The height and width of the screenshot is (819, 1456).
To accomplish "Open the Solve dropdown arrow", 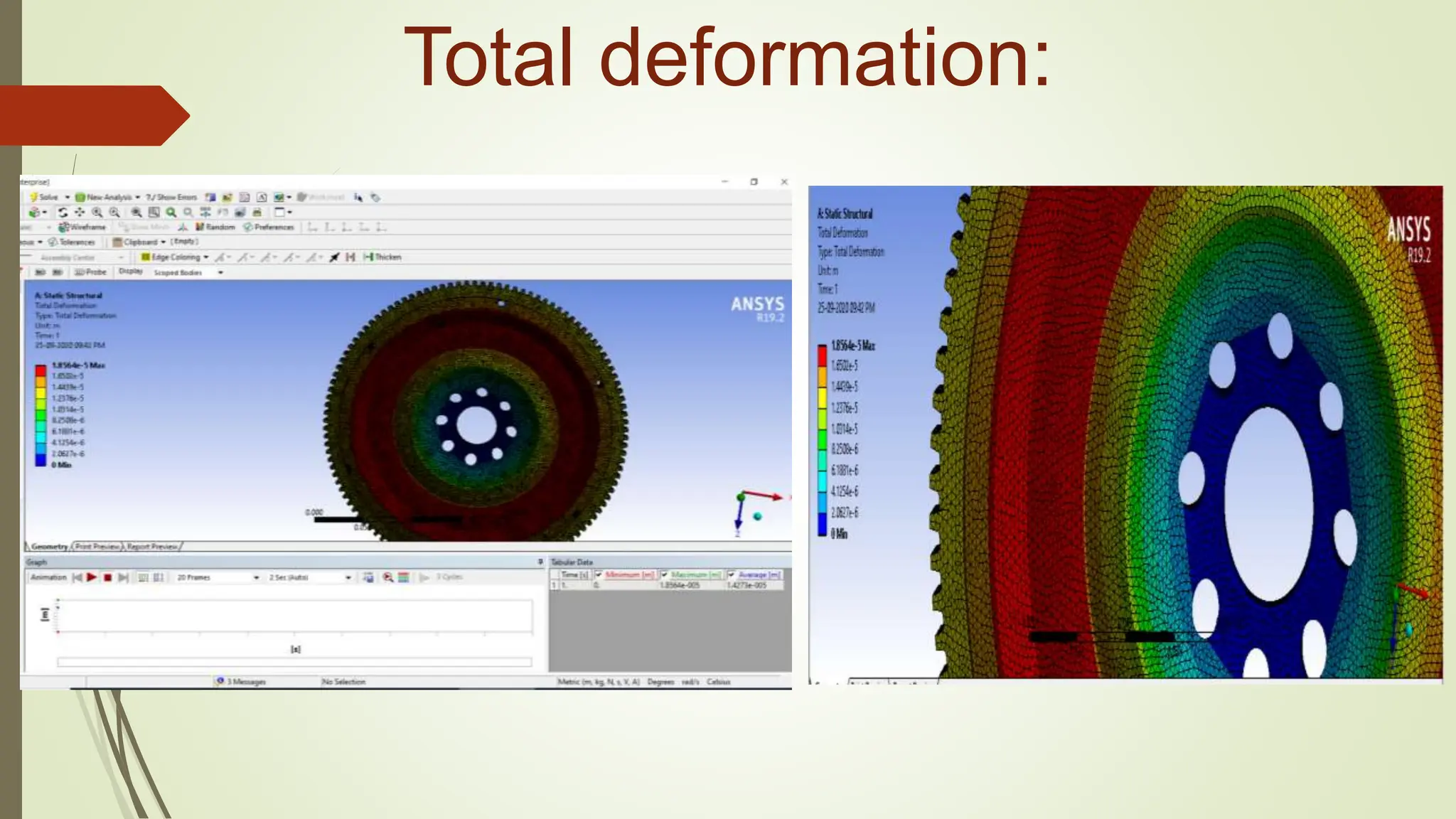I will [x=68, y=197].
